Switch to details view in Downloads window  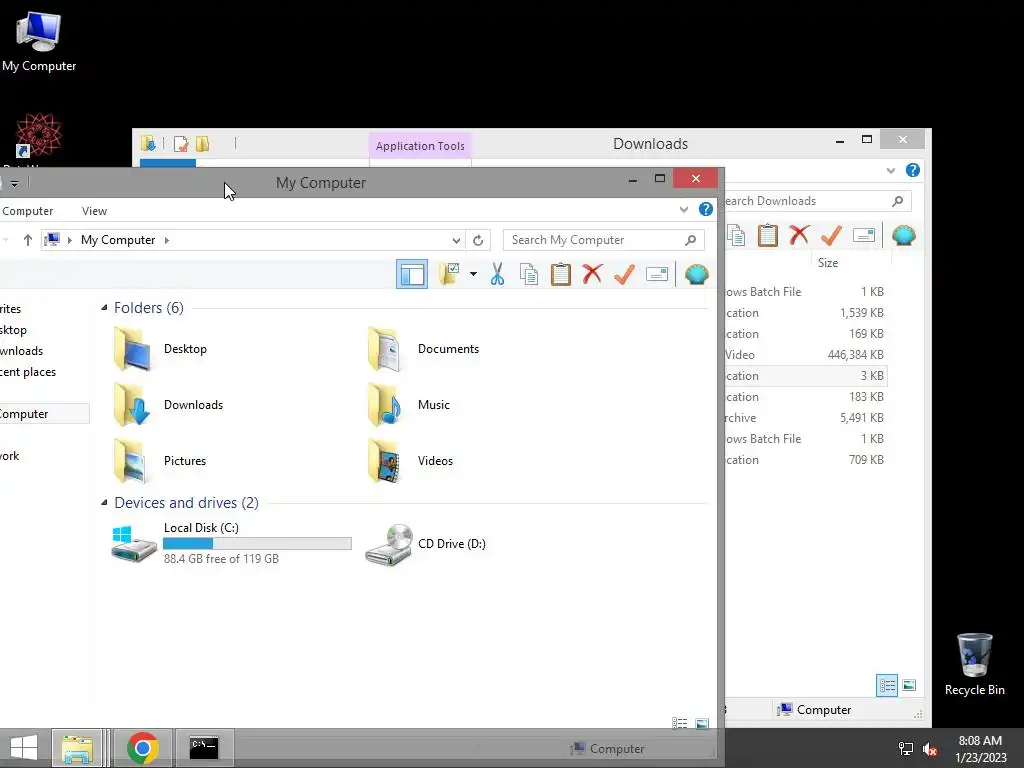tap(887, 685)
